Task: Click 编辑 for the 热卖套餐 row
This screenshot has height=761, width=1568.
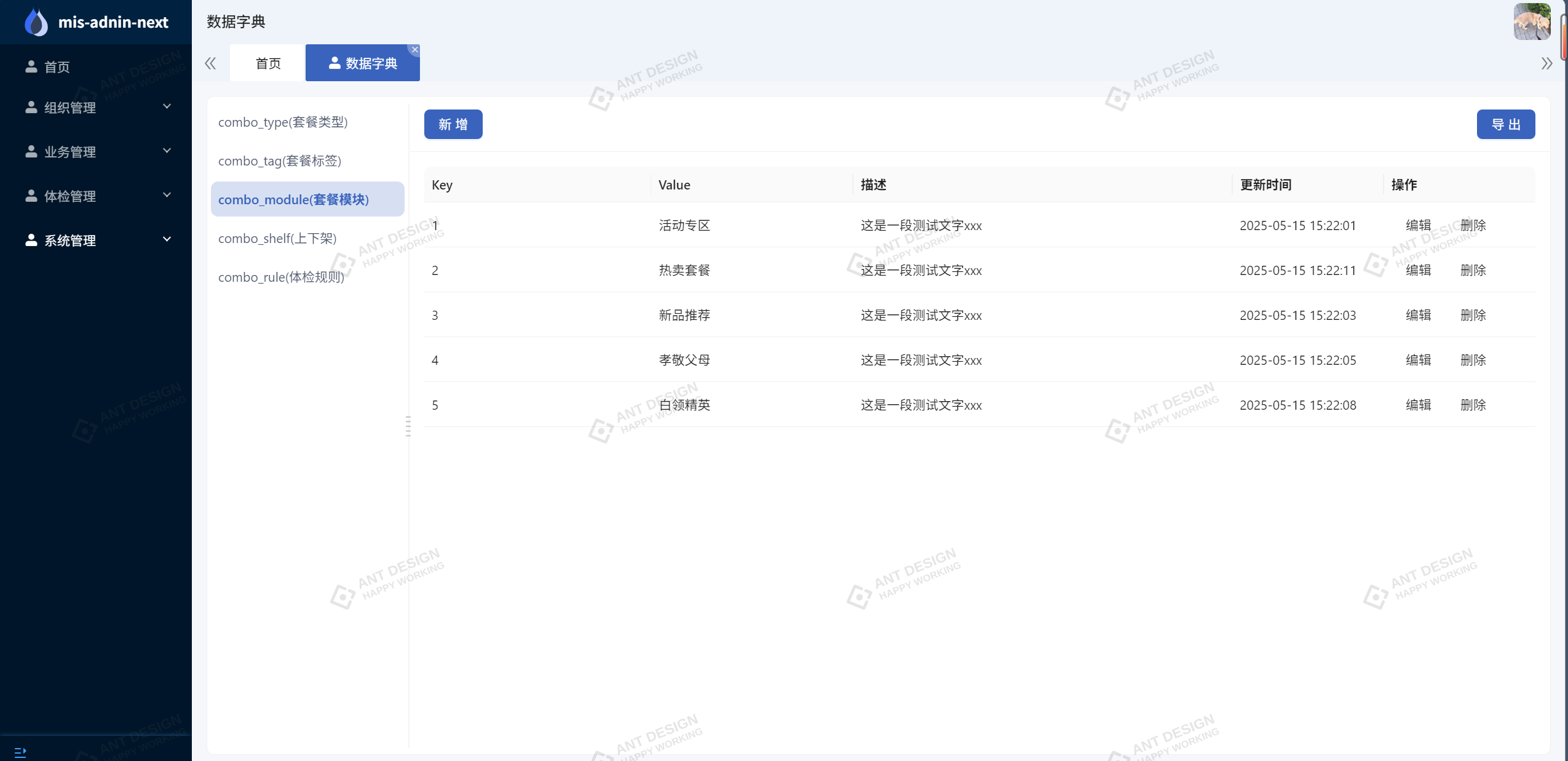Action: [x=1418, y=270]
